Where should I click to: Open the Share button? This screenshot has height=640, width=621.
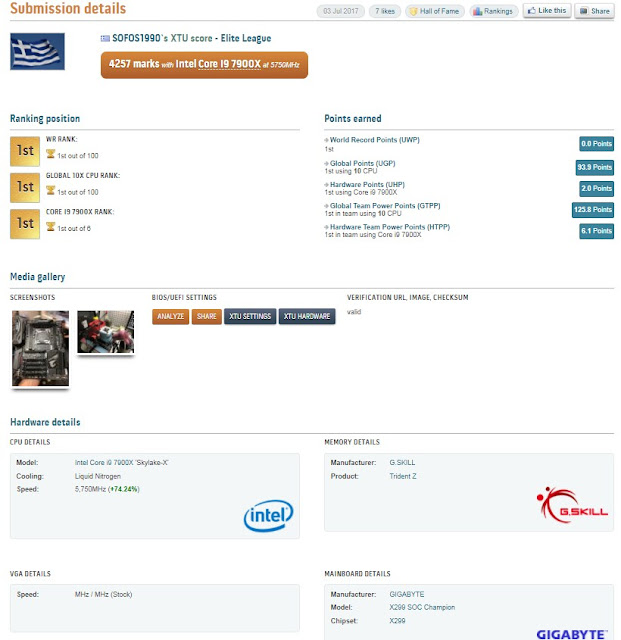(594, 11)
